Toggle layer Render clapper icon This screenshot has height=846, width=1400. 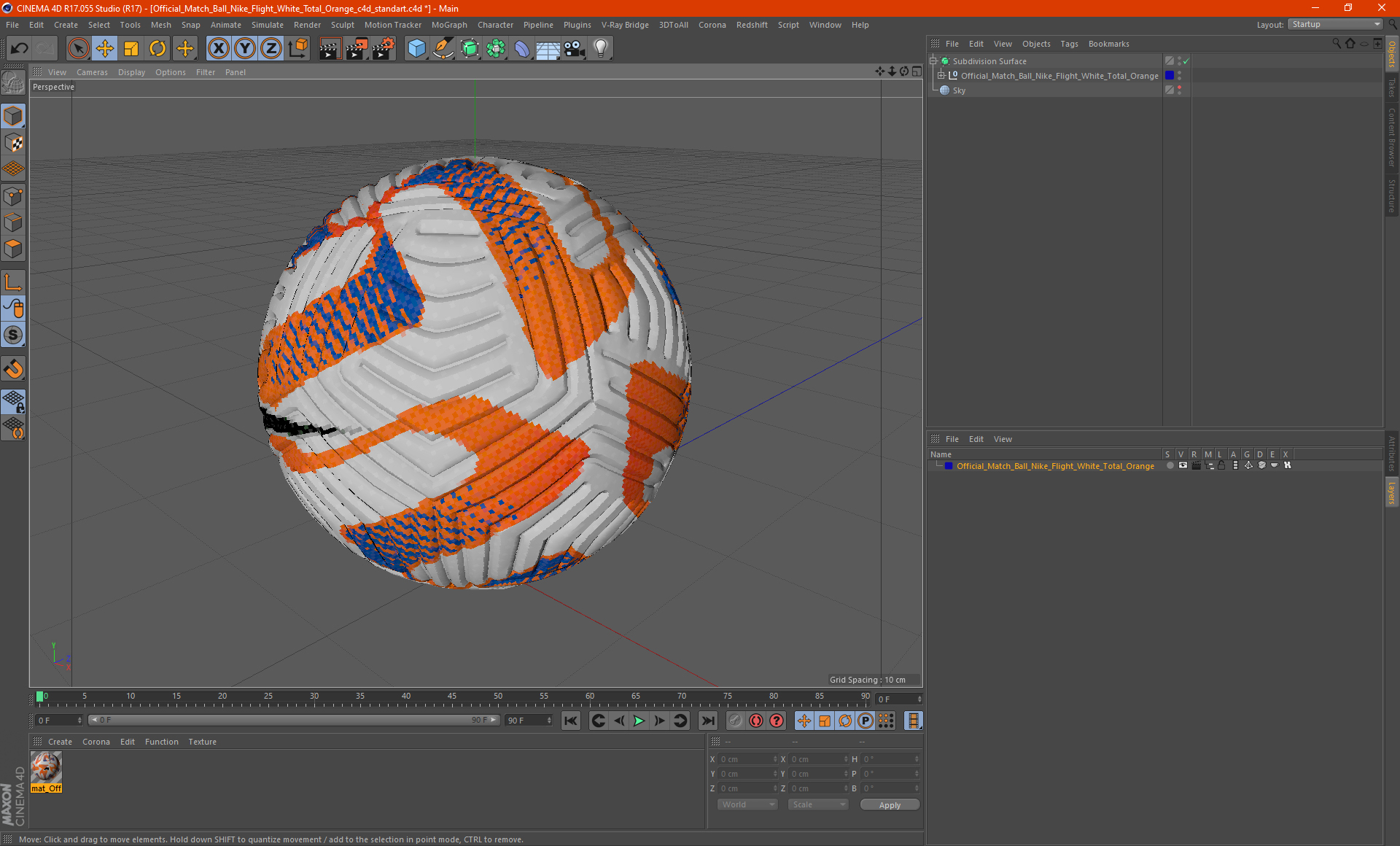coord(1196,465)
